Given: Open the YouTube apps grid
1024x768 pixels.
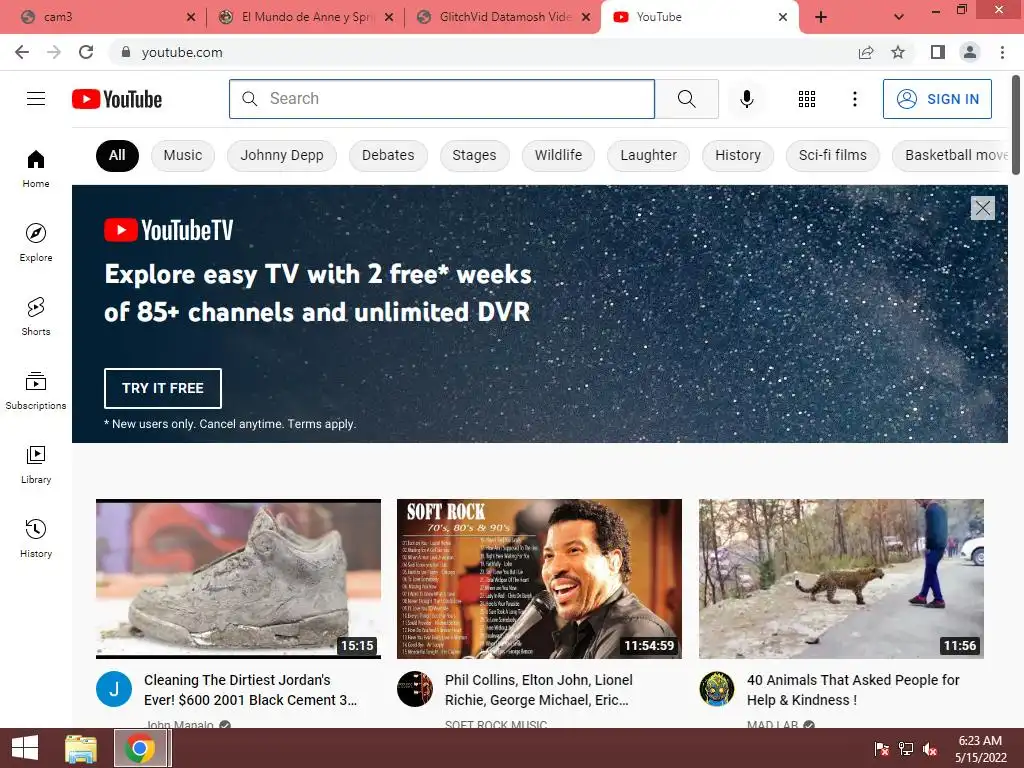Looking at the screenshot, I should click(x=807, y=99).
